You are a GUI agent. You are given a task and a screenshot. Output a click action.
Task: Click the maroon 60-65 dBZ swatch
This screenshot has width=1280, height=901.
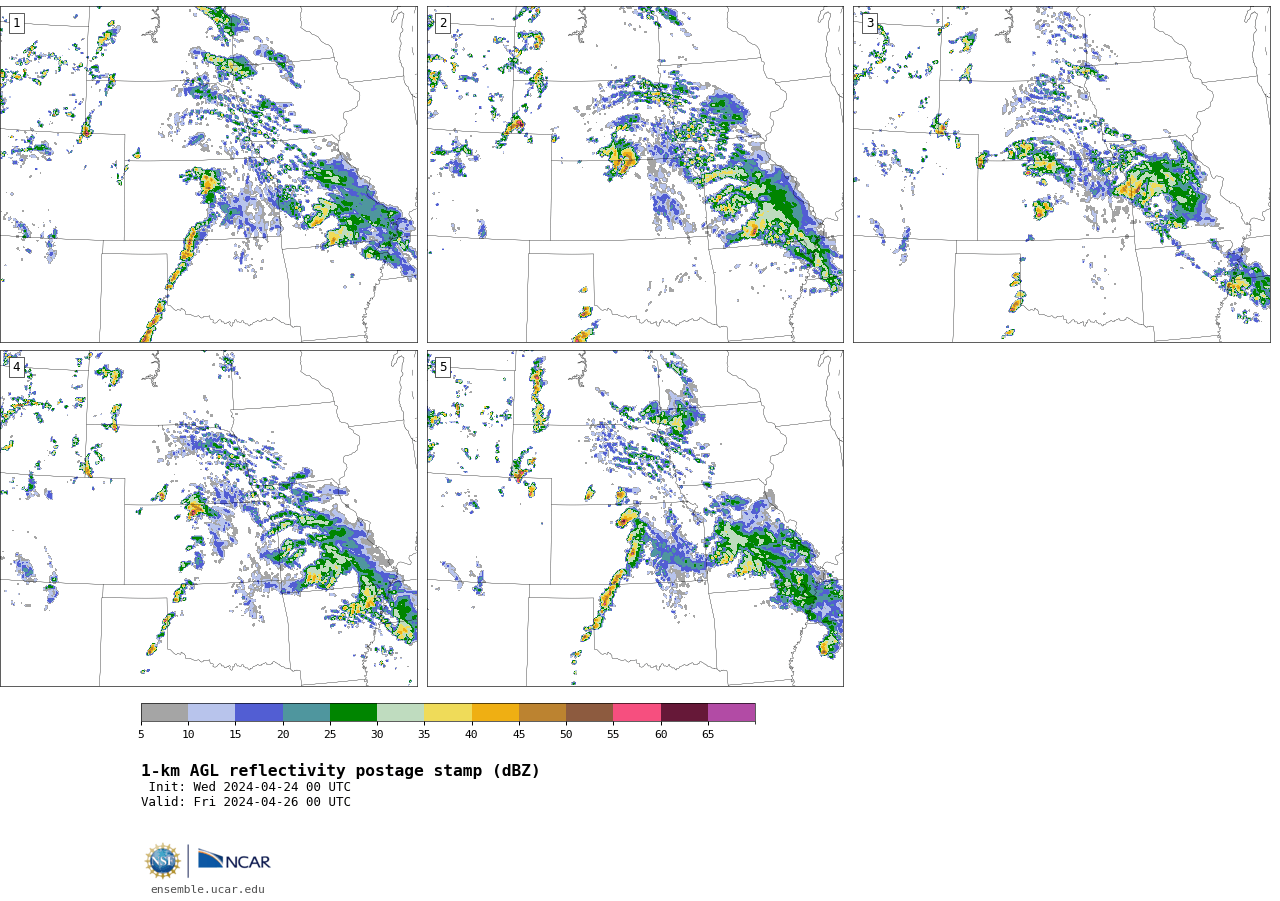[x=684, y=712]
